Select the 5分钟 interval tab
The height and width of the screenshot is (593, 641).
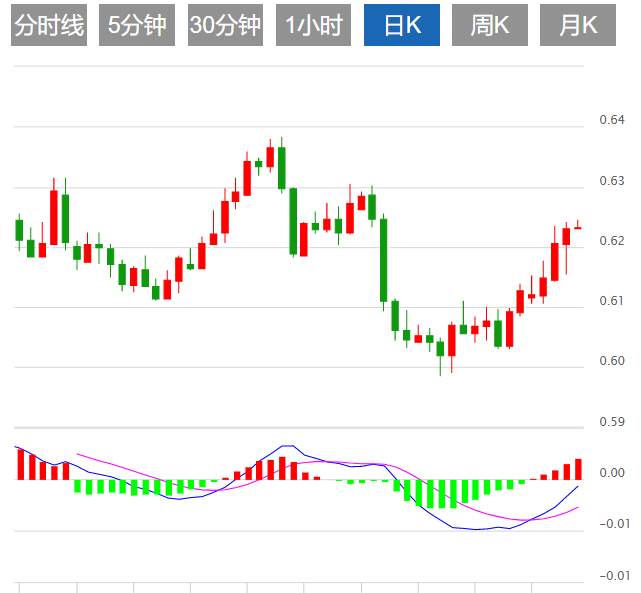137,25
